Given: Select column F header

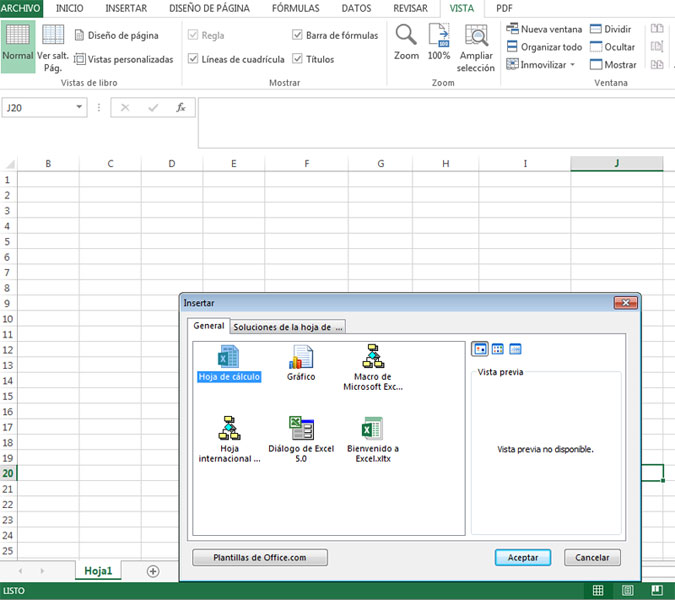Looking at the screenshot, I should click(307, 164).
